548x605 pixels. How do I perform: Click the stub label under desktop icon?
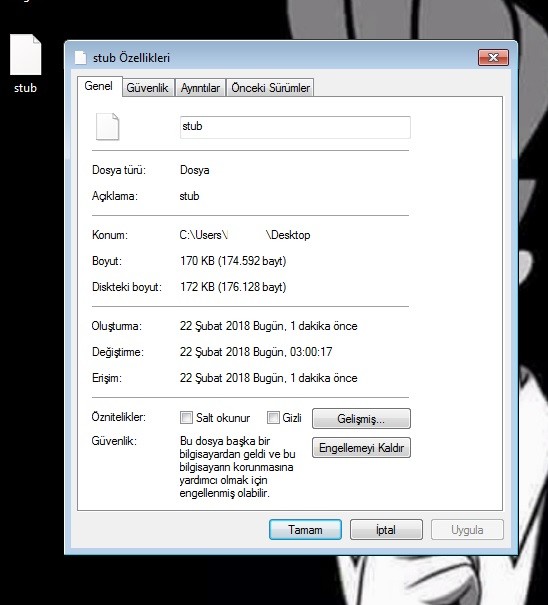point(25,88)
